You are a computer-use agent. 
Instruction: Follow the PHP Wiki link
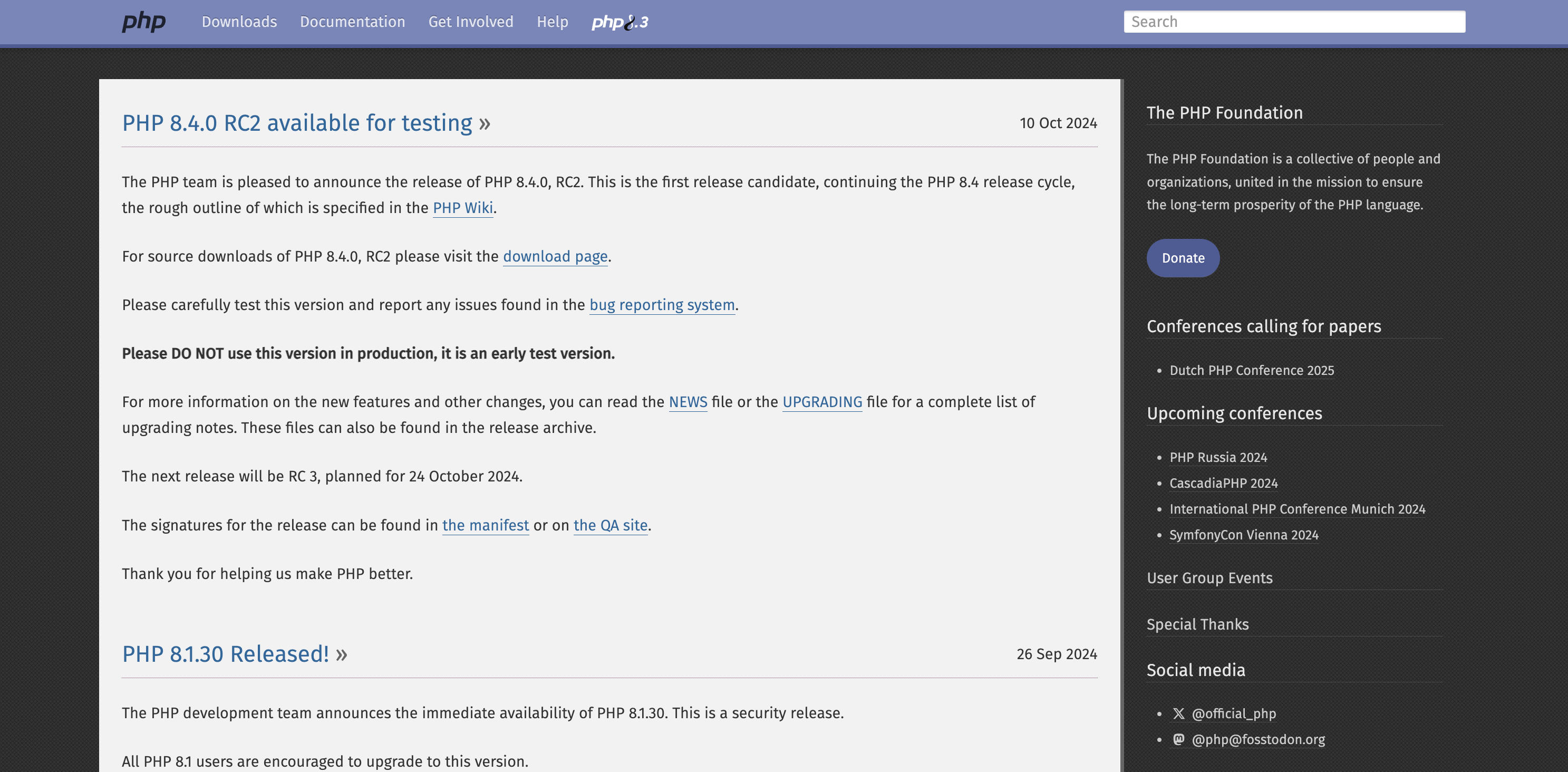click(462, 208)
